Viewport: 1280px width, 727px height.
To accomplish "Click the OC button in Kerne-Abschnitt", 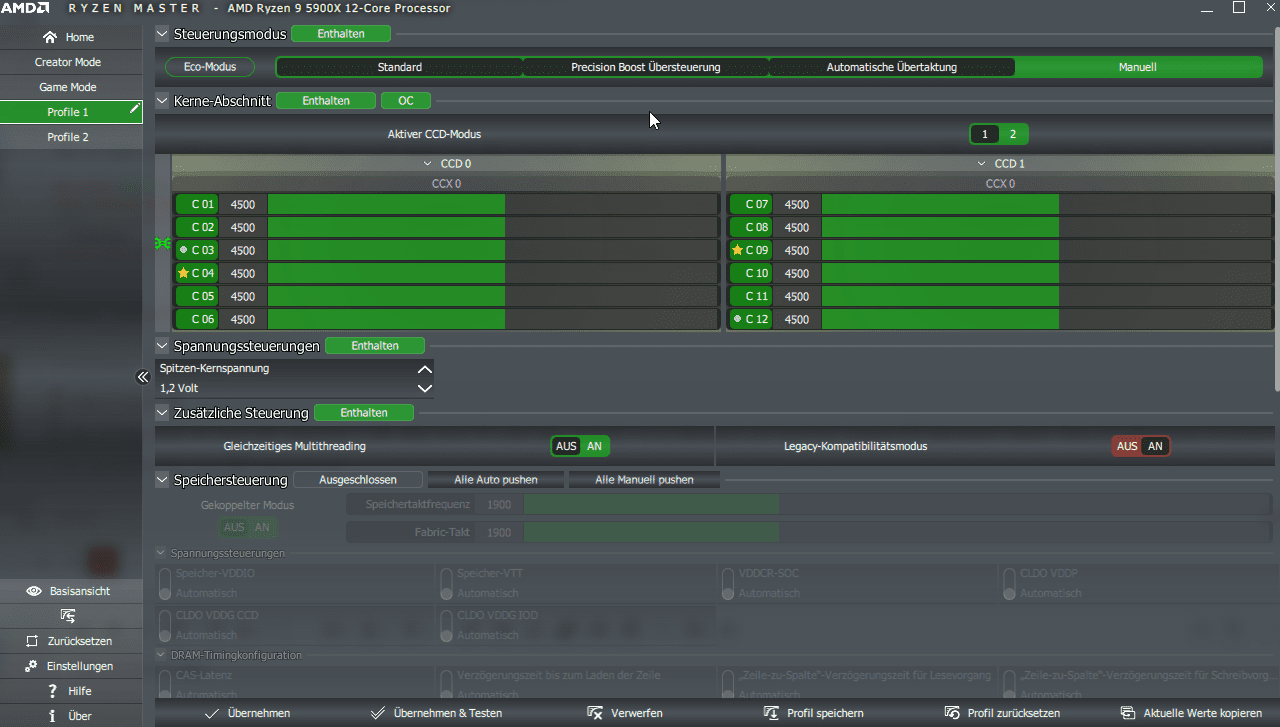I will pos(406,101).
